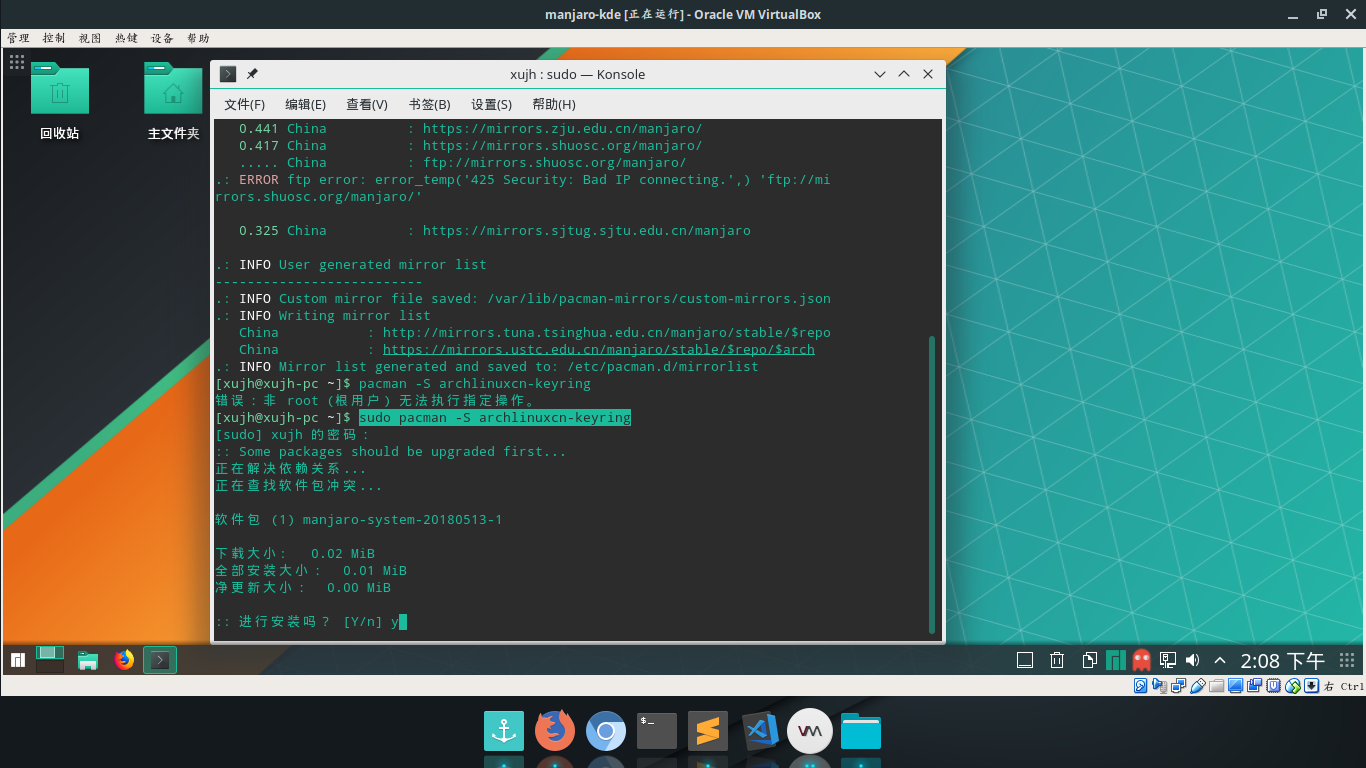Image resolution: width=1366 pixels, height=768 pixels.
Task: Open VirtualBox 视图 menu
Action: point(90,38)
